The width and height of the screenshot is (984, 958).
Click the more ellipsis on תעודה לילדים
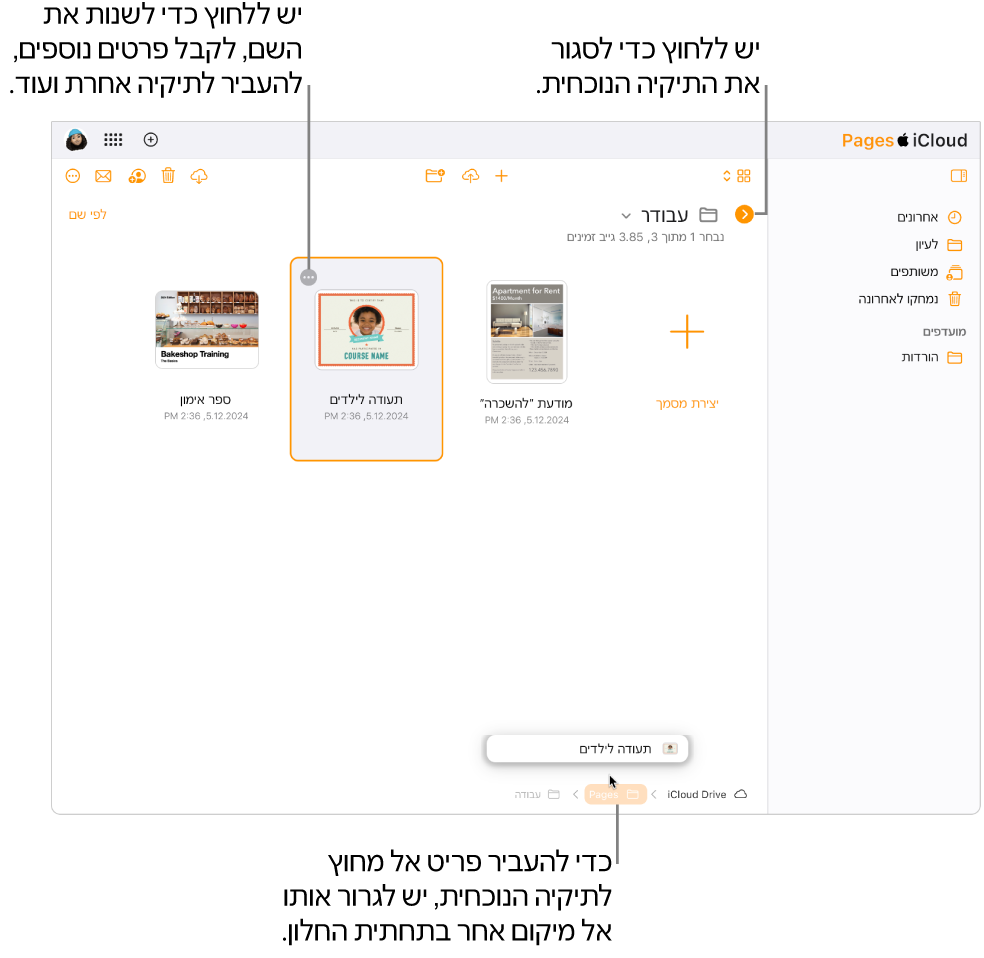pos(308,277)
